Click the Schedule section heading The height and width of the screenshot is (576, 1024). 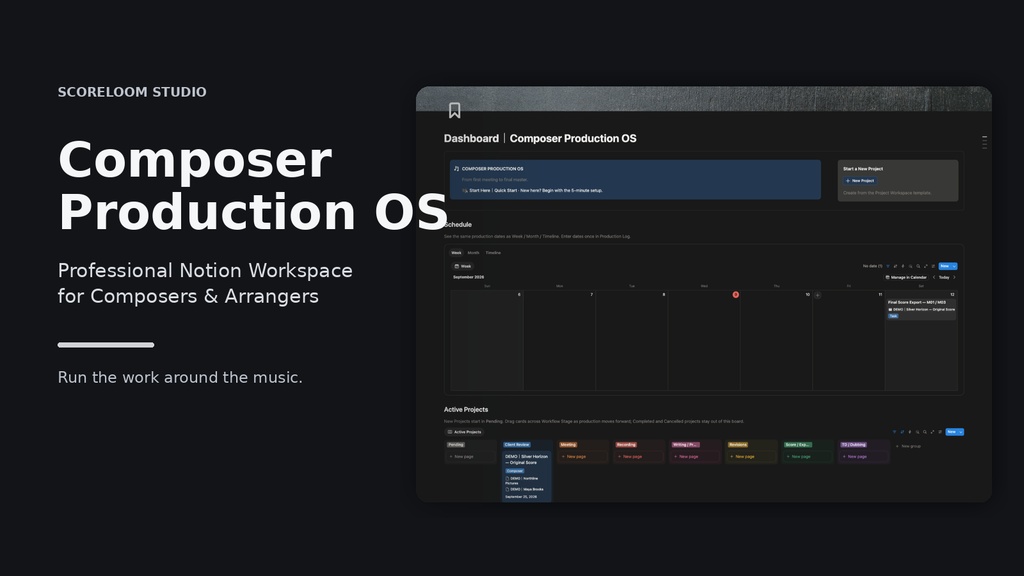point(458,225)
